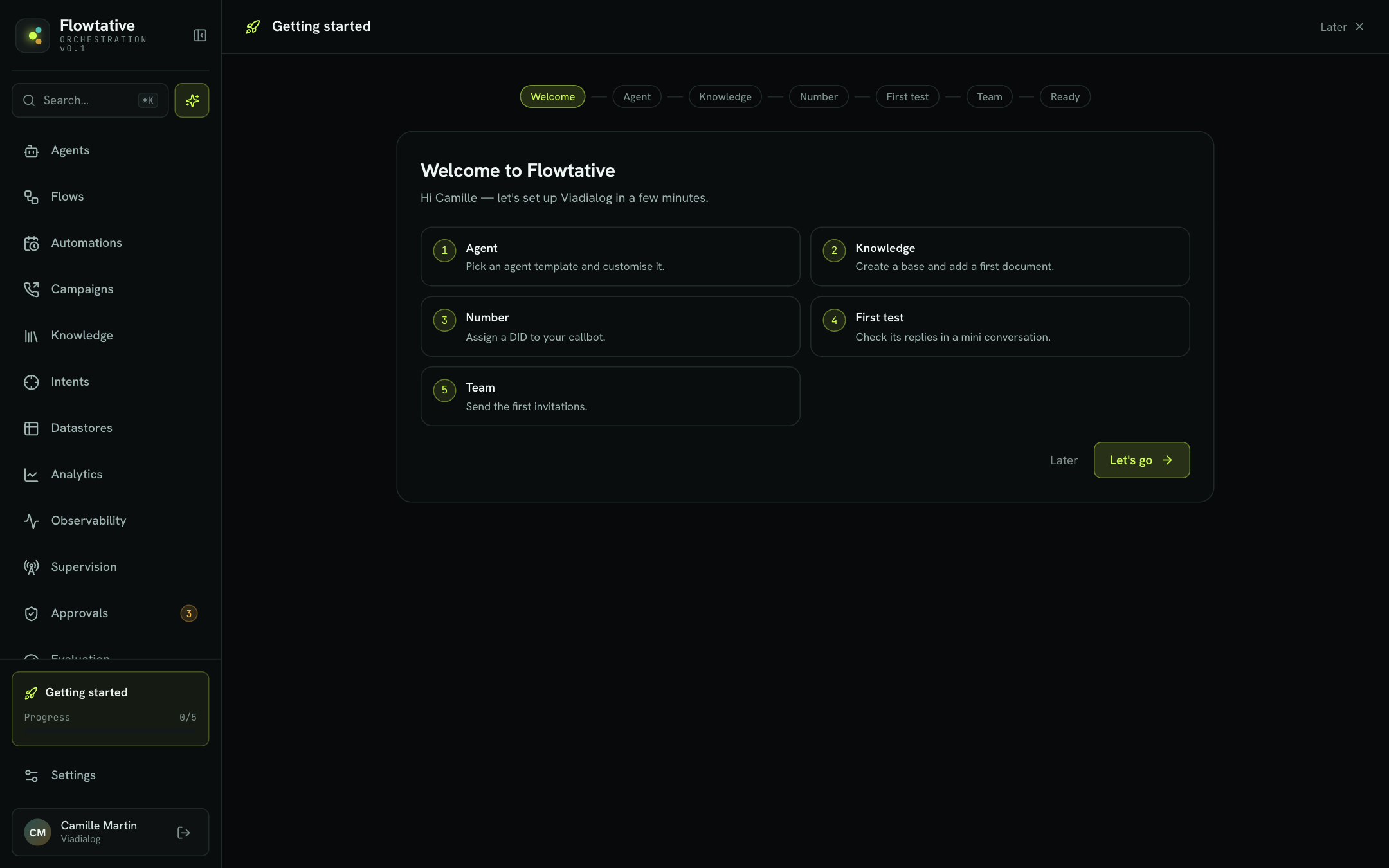The height and width of the screenshot is (868, 1389).
Task: Log out using the exit icon
Action: click(x=184, y=833)
